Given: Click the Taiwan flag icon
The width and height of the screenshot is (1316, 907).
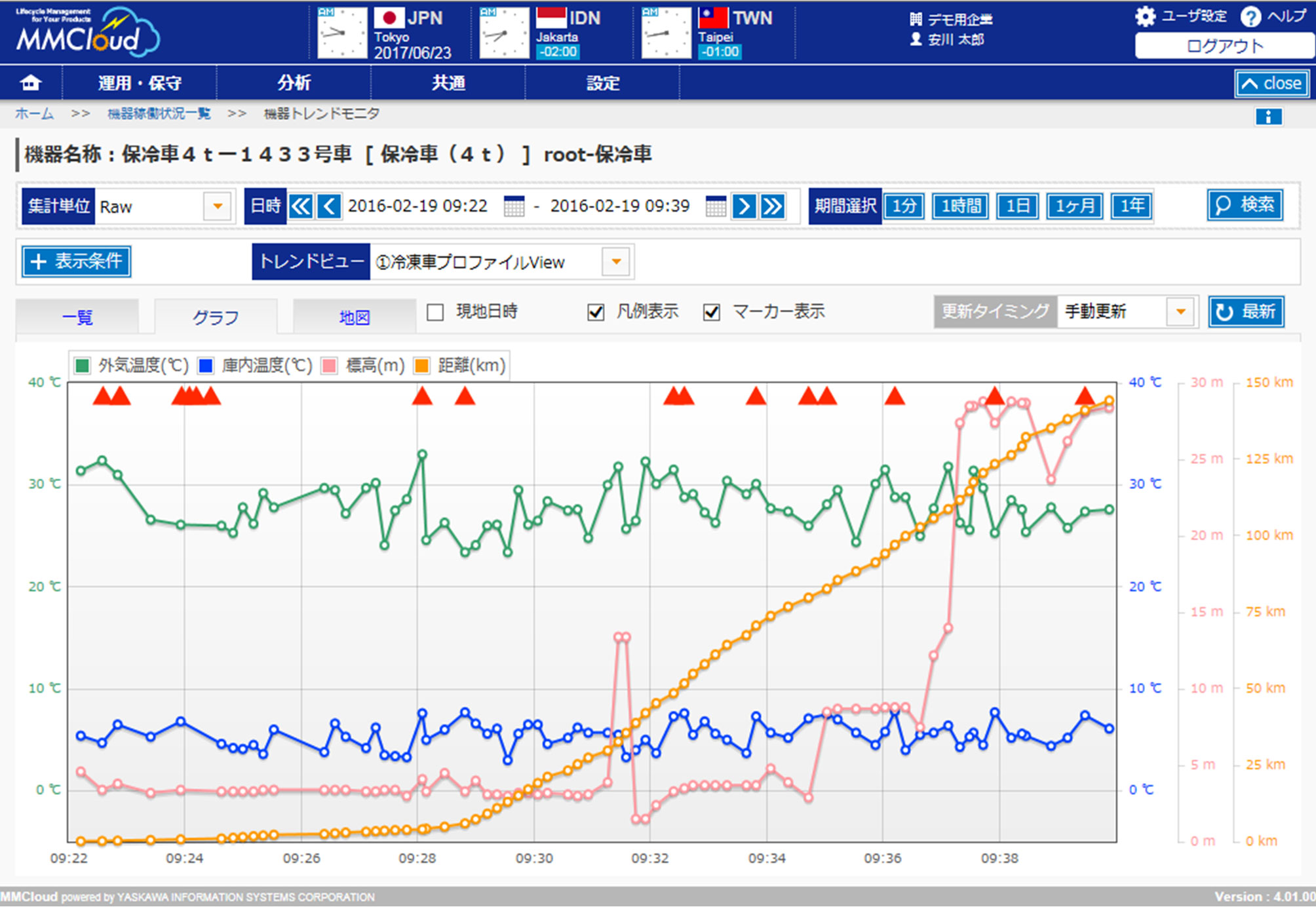Looking at the screenshot, I should (713, 18).
